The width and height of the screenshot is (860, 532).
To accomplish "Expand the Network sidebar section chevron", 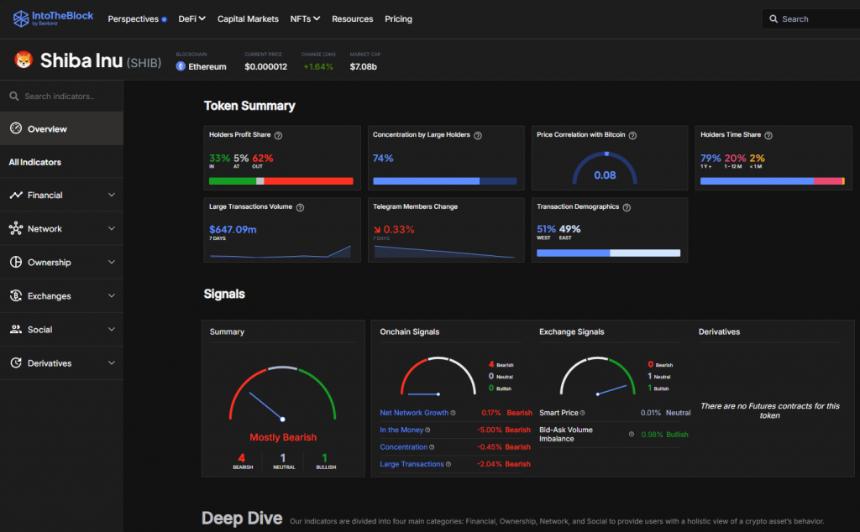I will pyautogui.click(x=111, y=228).
